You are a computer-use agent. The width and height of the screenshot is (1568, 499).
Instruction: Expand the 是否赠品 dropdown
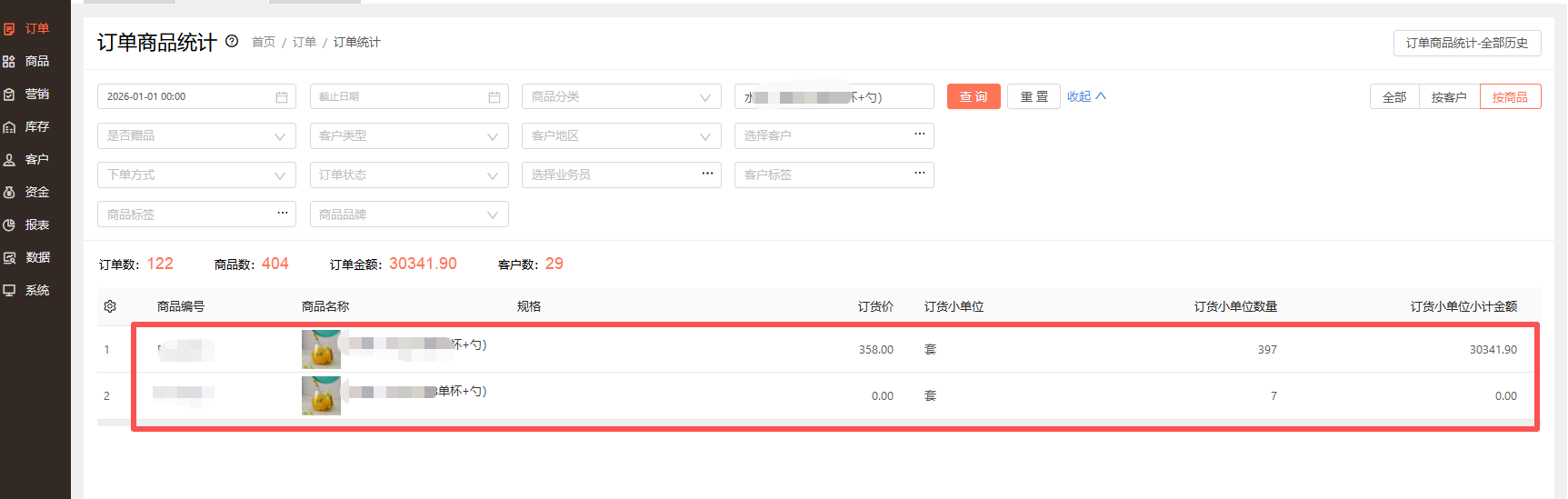pyautogui.click(x=196, y=135)
